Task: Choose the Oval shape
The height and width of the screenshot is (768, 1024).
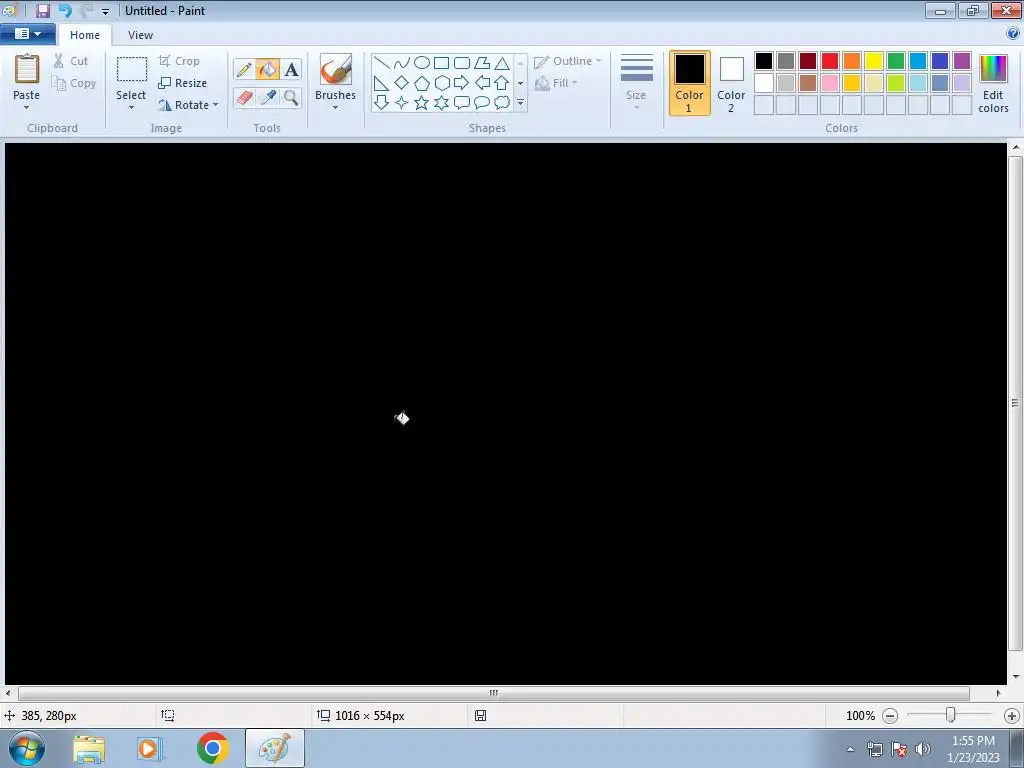Action: (422, 63)
